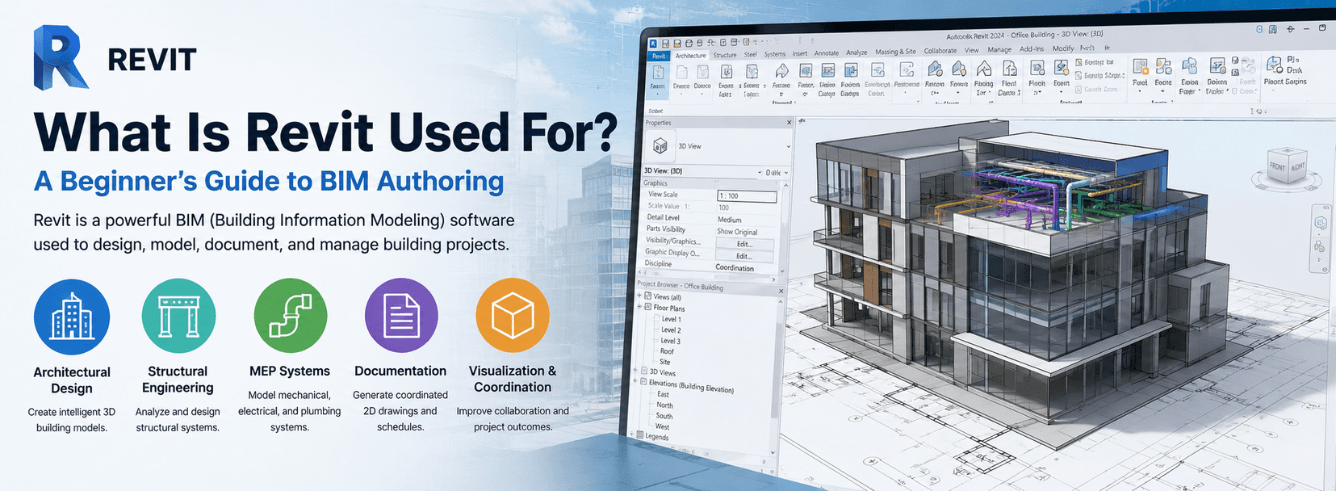
Task: Select Level 1 floor plan
Action: click(x=671, y=319)
